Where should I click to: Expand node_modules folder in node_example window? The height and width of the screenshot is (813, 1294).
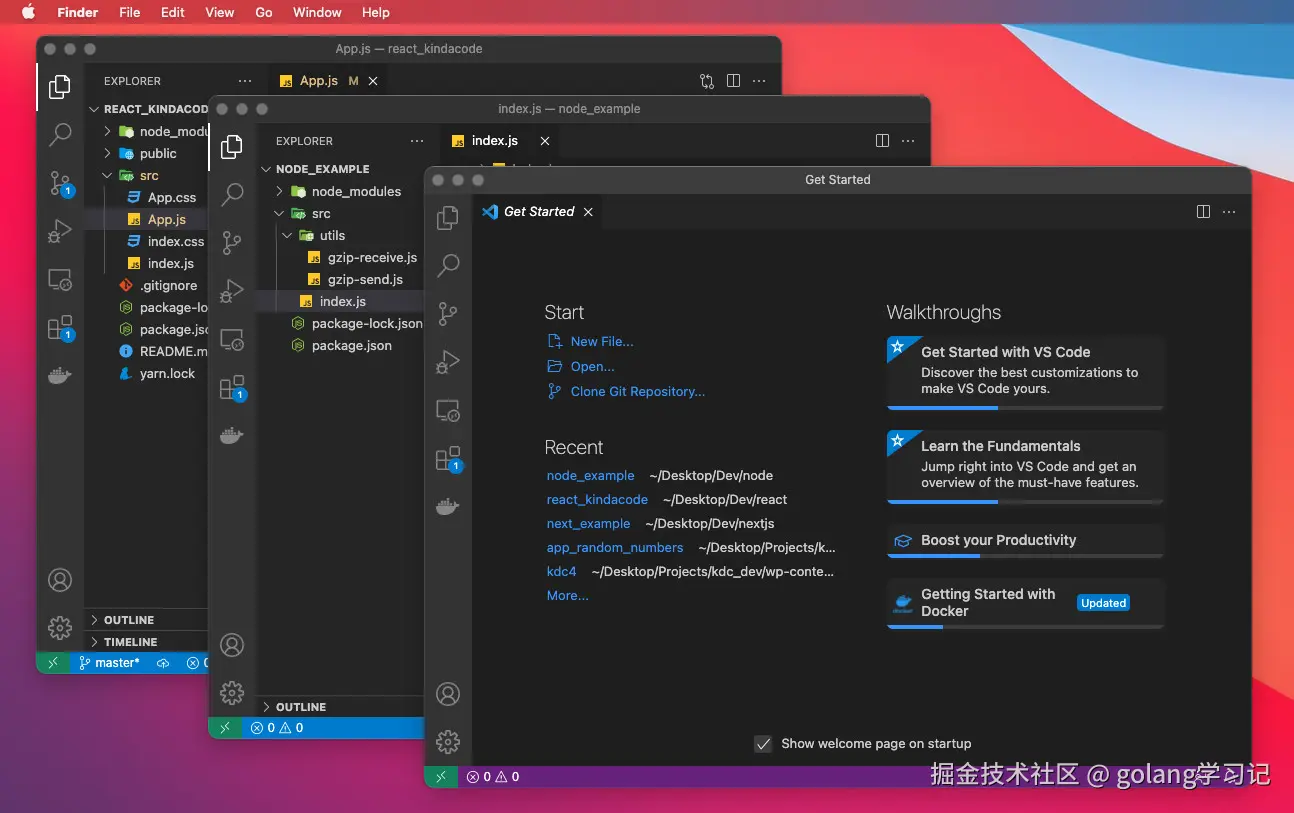(x=281, y=191)
